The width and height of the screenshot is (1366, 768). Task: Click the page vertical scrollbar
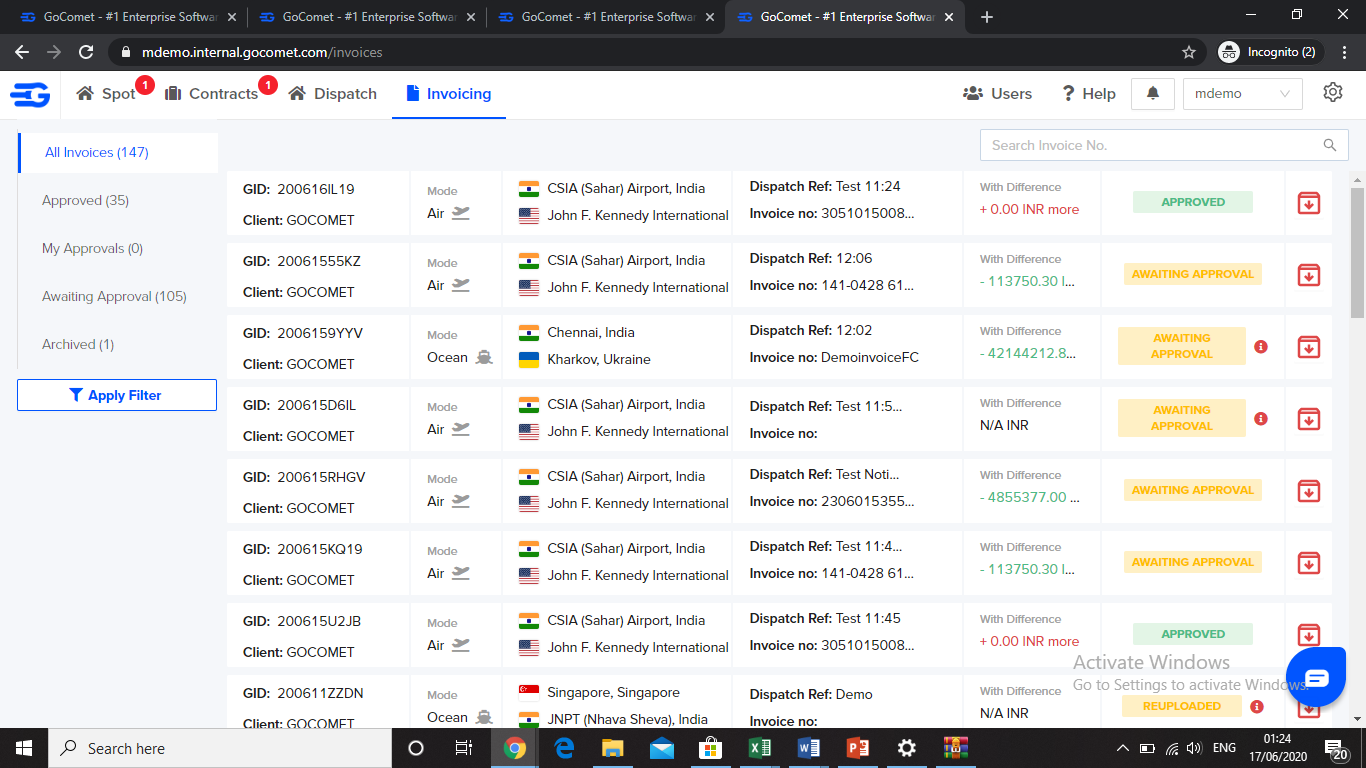pyautogui.click(x=1357, y=253)
